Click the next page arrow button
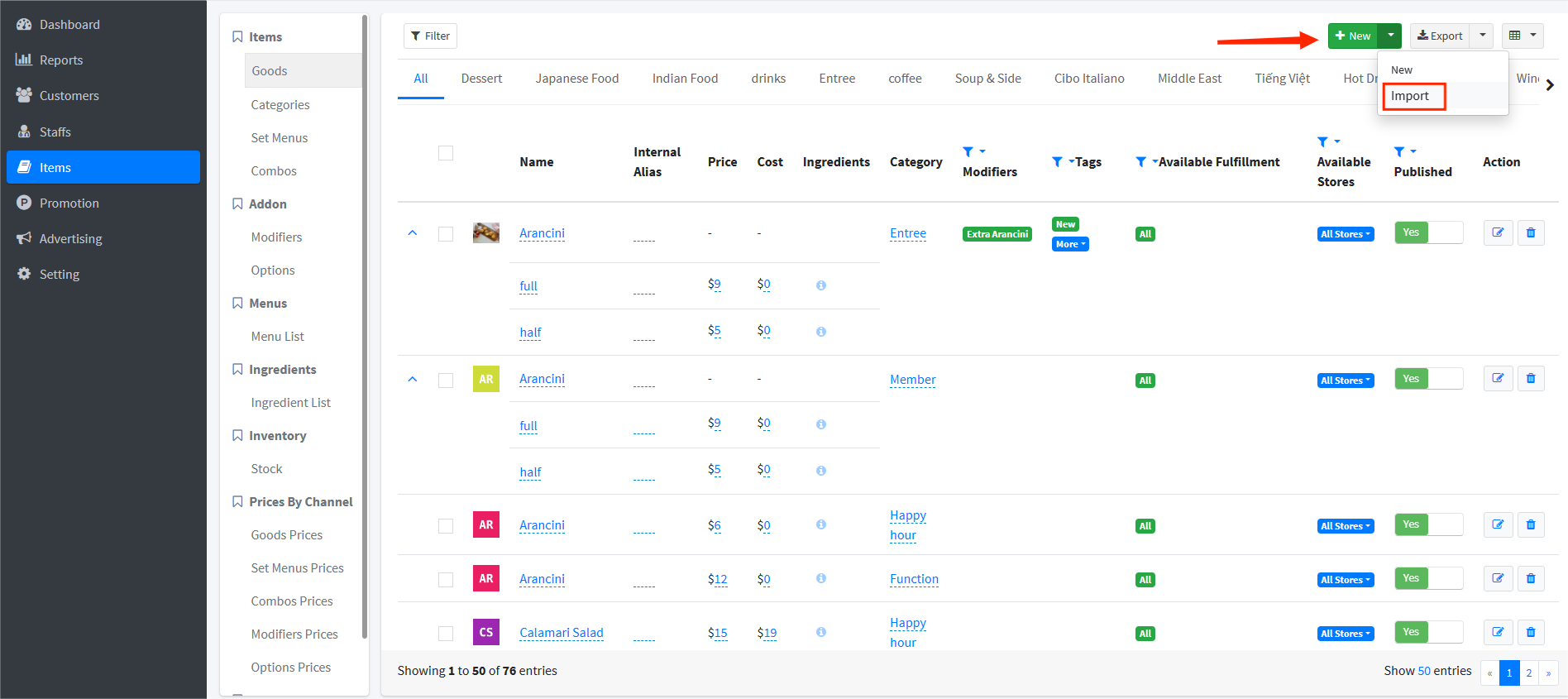The width and height of the screenshot is (1568, 699). click(1548, 673)
